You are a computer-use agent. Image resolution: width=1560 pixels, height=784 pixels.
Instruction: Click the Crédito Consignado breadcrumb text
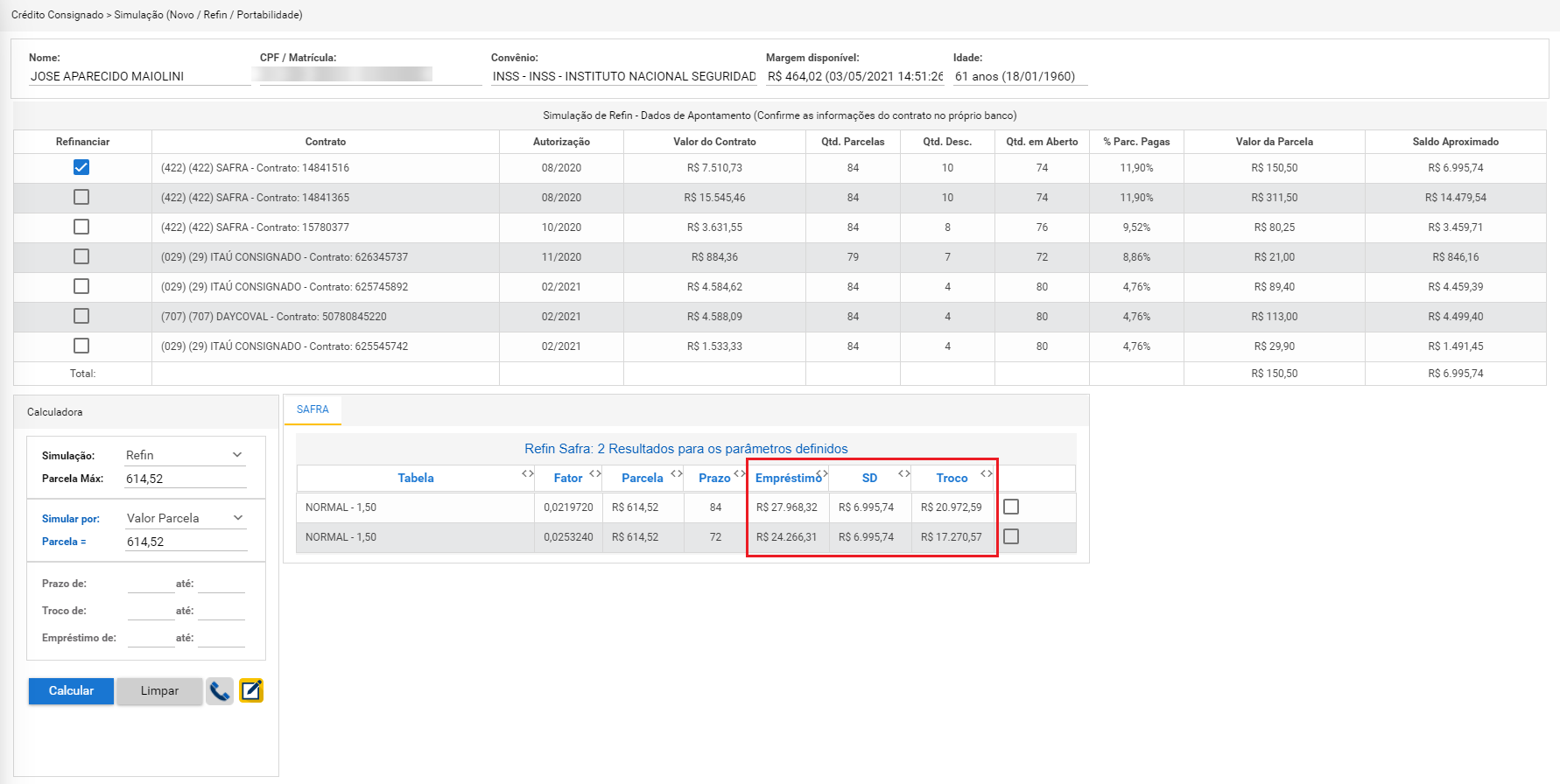tap(57, 15)
